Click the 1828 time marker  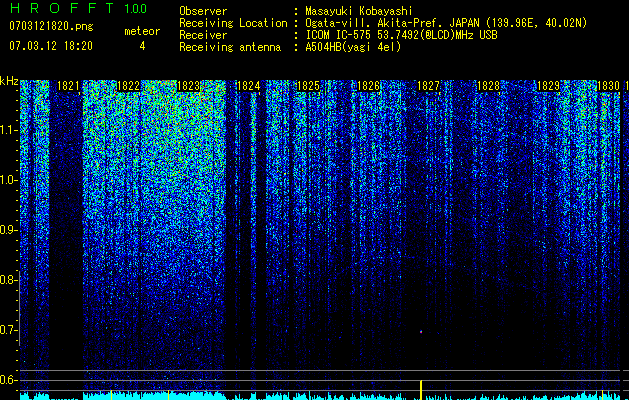click(489, 86)
